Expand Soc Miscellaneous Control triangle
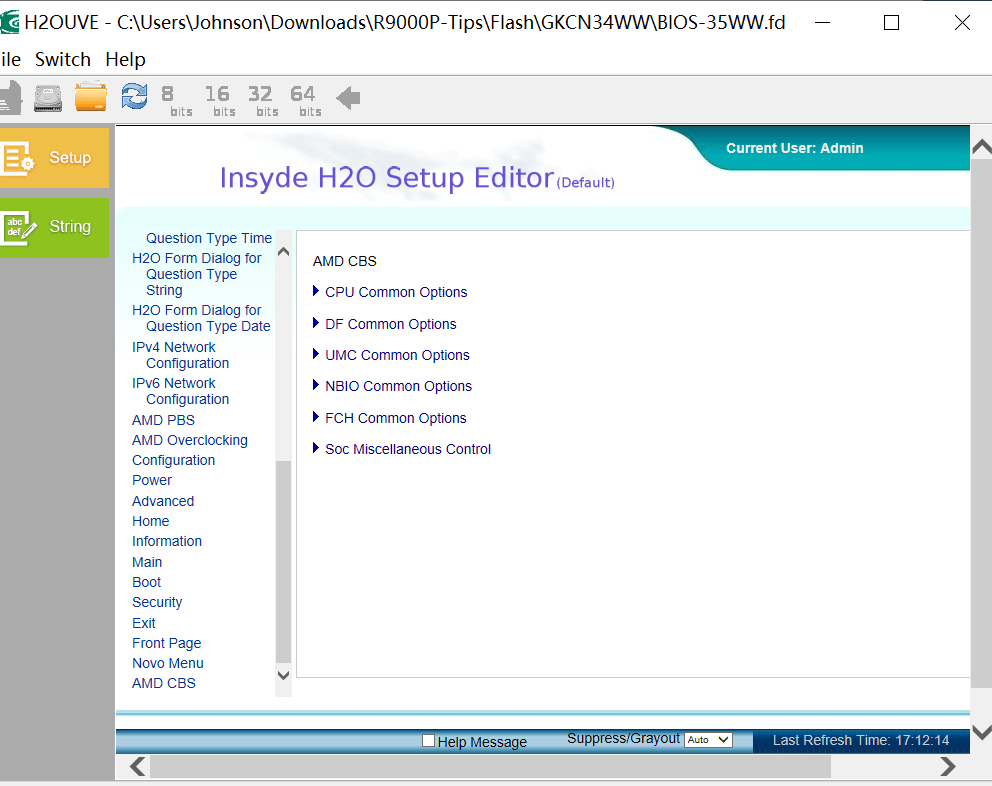The width and height of the screenshot is (992, 786). [x=316, y=448]
